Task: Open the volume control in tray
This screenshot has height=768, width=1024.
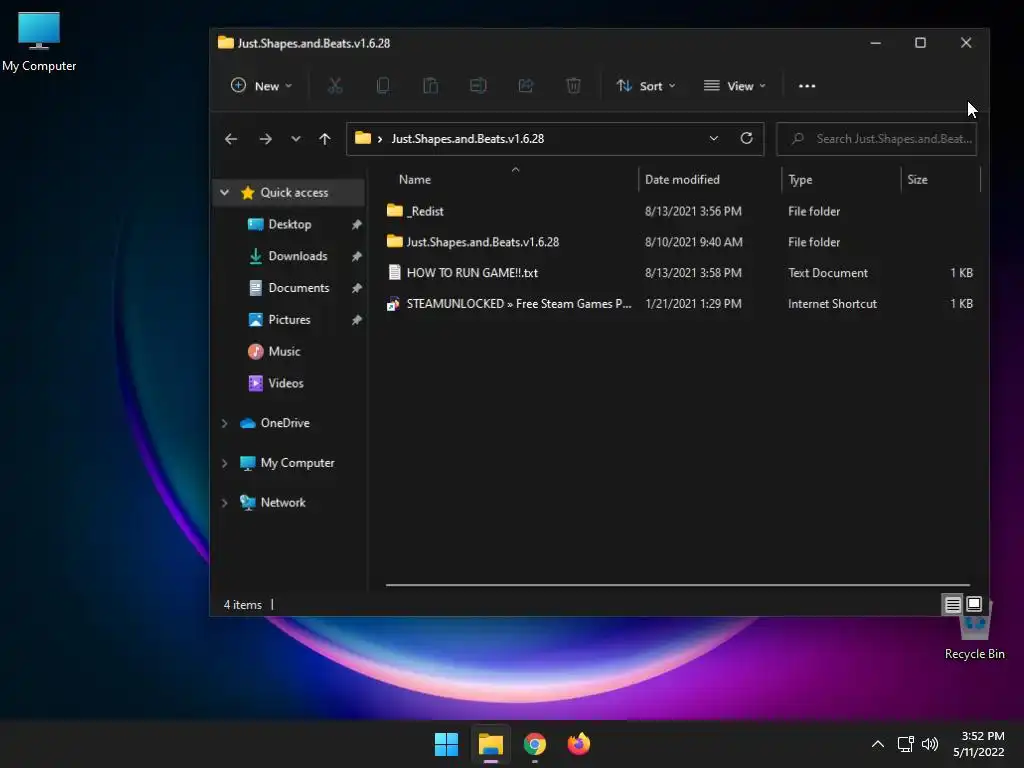Action: tap(930, 744)
